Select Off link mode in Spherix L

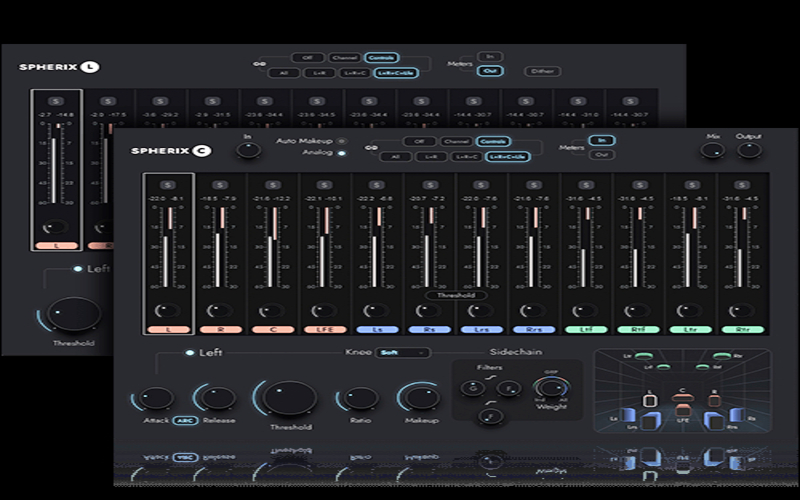pyautogui.click(x=307, y=58)
